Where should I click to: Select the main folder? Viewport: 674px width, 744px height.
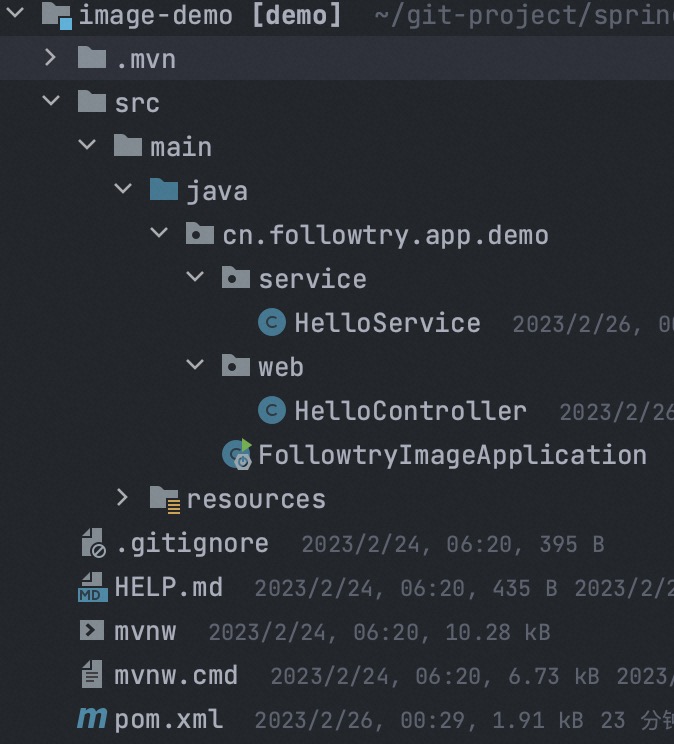tap(180, 147)
